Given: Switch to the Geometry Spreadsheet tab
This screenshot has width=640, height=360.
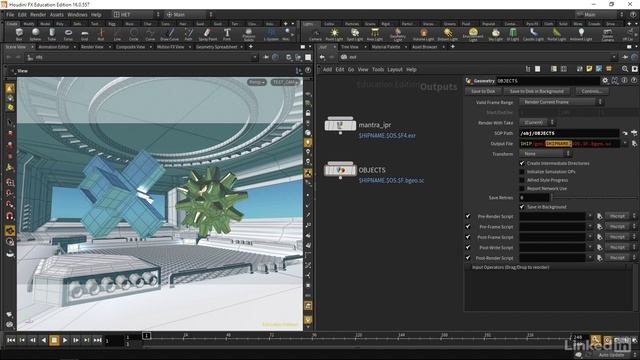Looking at the screenshot, I should tap(216, 47).
